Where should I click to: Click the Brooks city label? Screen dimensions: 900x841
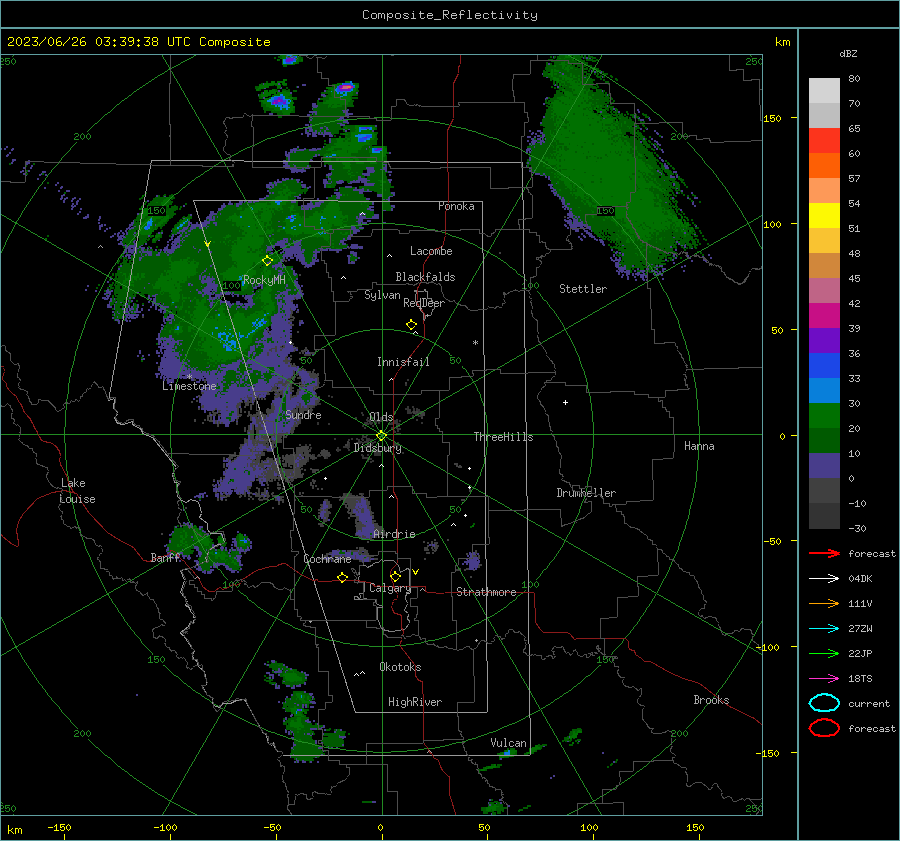point(711,700)
